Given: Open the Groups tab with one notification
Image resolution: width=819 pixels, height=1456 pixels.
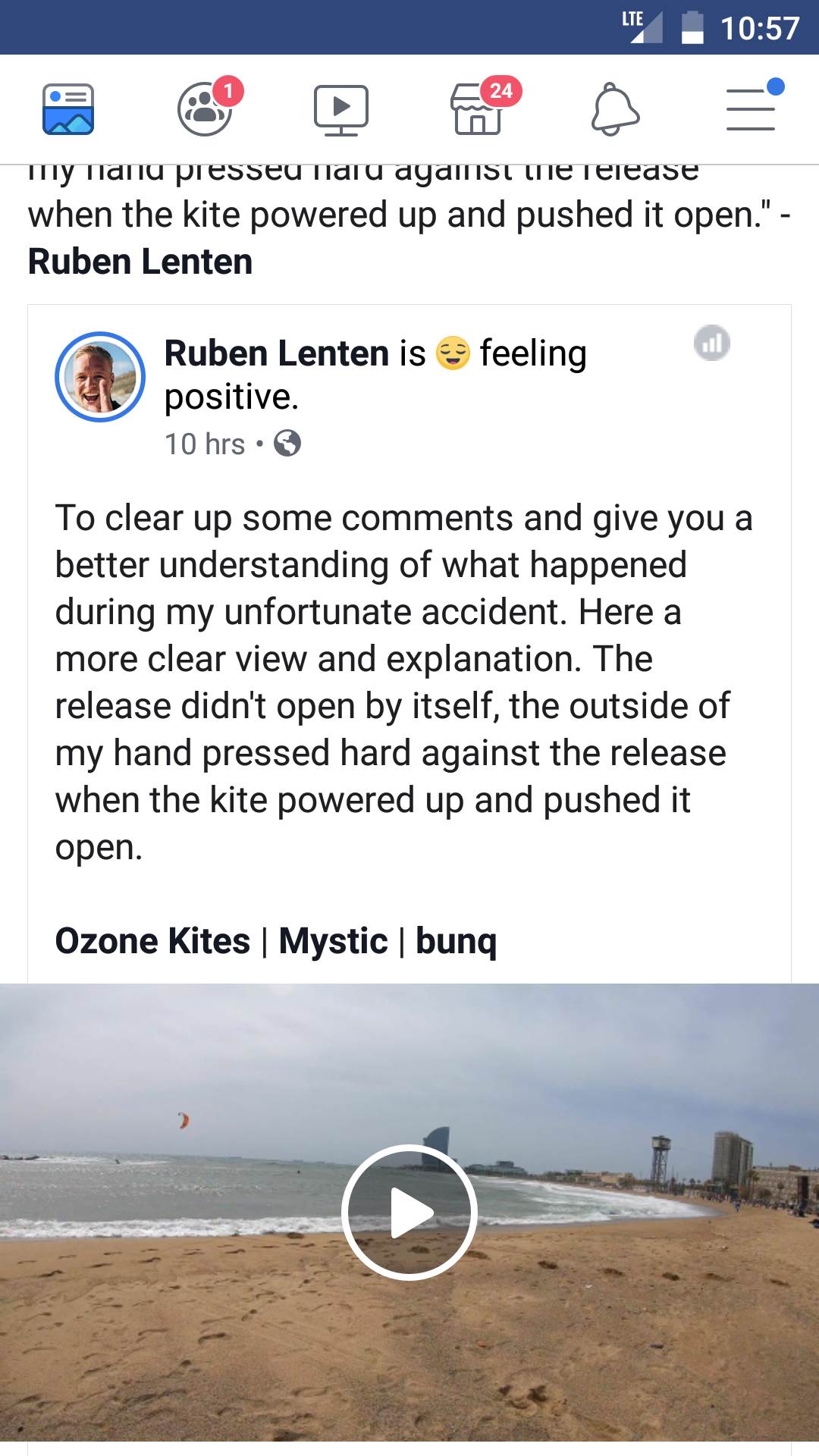Looking at the screenshot, I should (205, 109).
